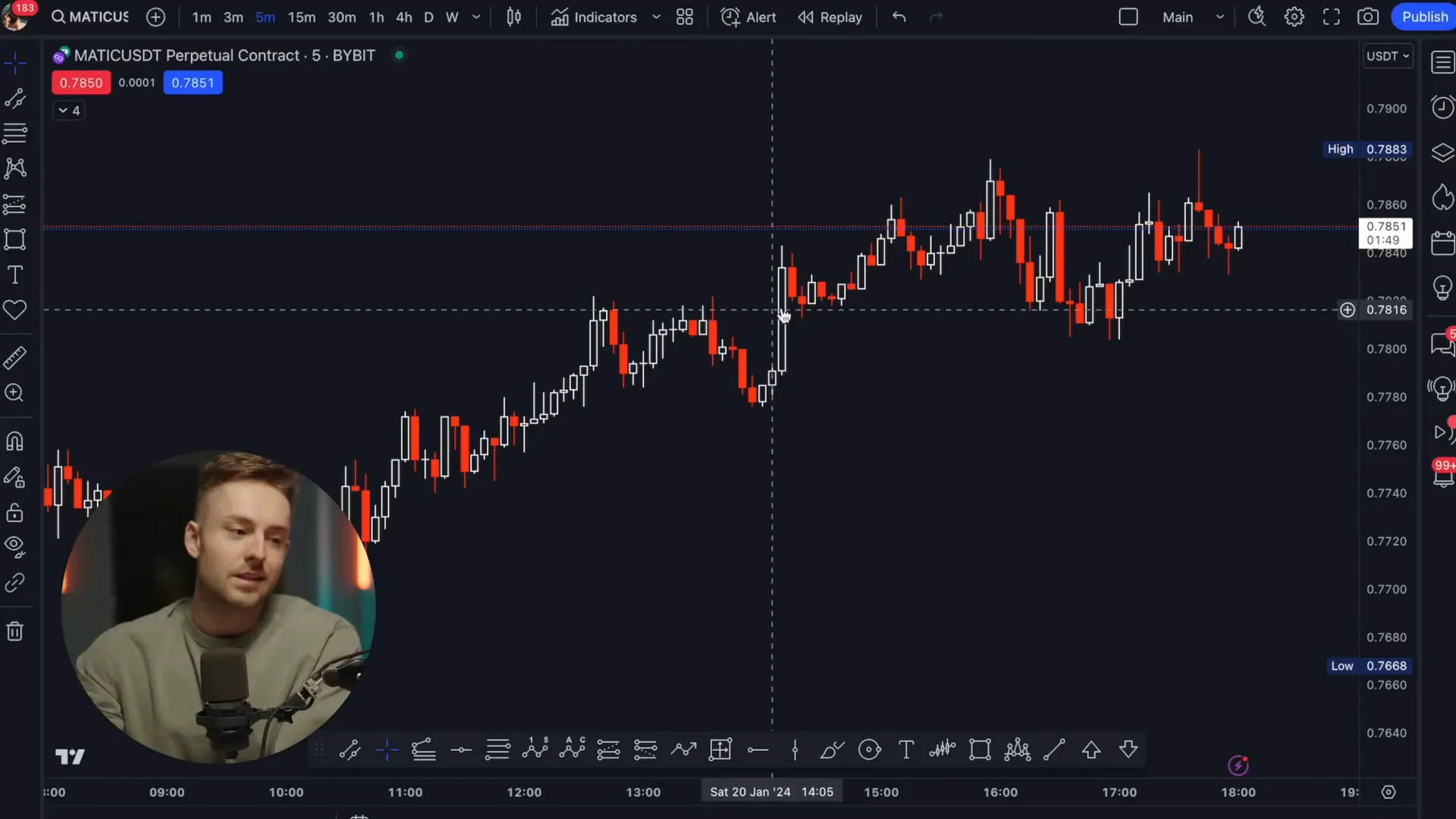Open the layout grid templates icon

685,17
